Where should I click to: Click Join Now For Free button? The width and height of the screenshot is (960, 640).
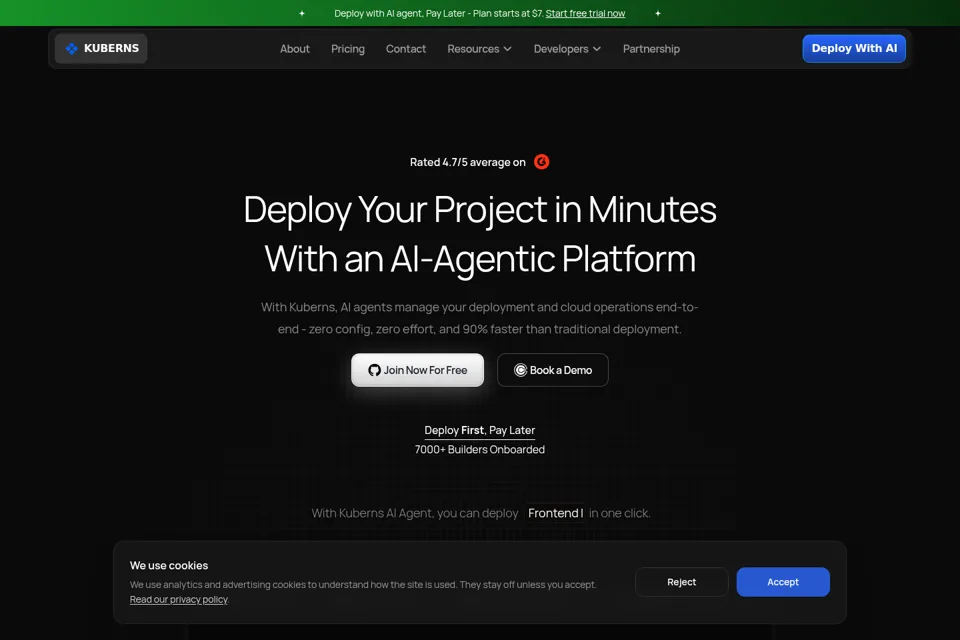(x=418, y=370)
